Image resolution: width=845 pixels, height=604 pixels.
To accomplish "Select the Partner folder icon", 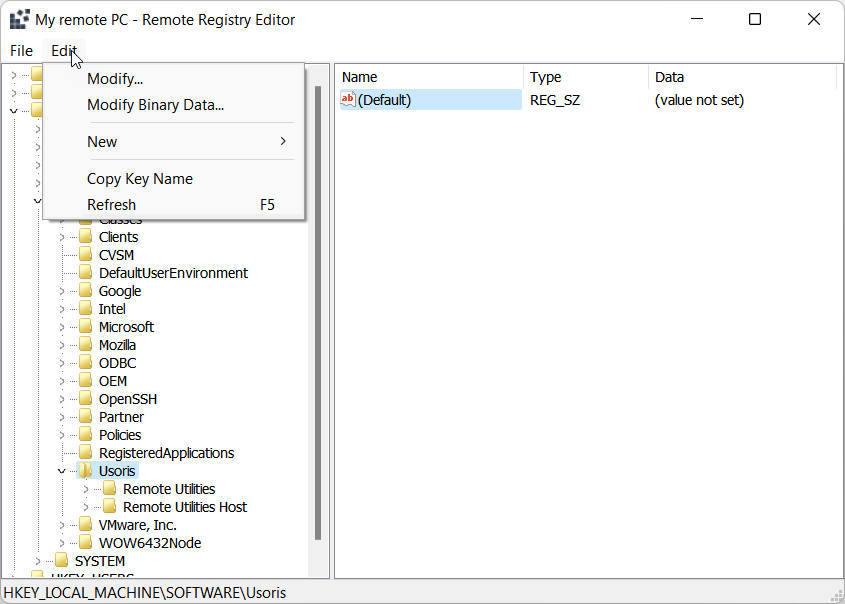I will (86, 416).
